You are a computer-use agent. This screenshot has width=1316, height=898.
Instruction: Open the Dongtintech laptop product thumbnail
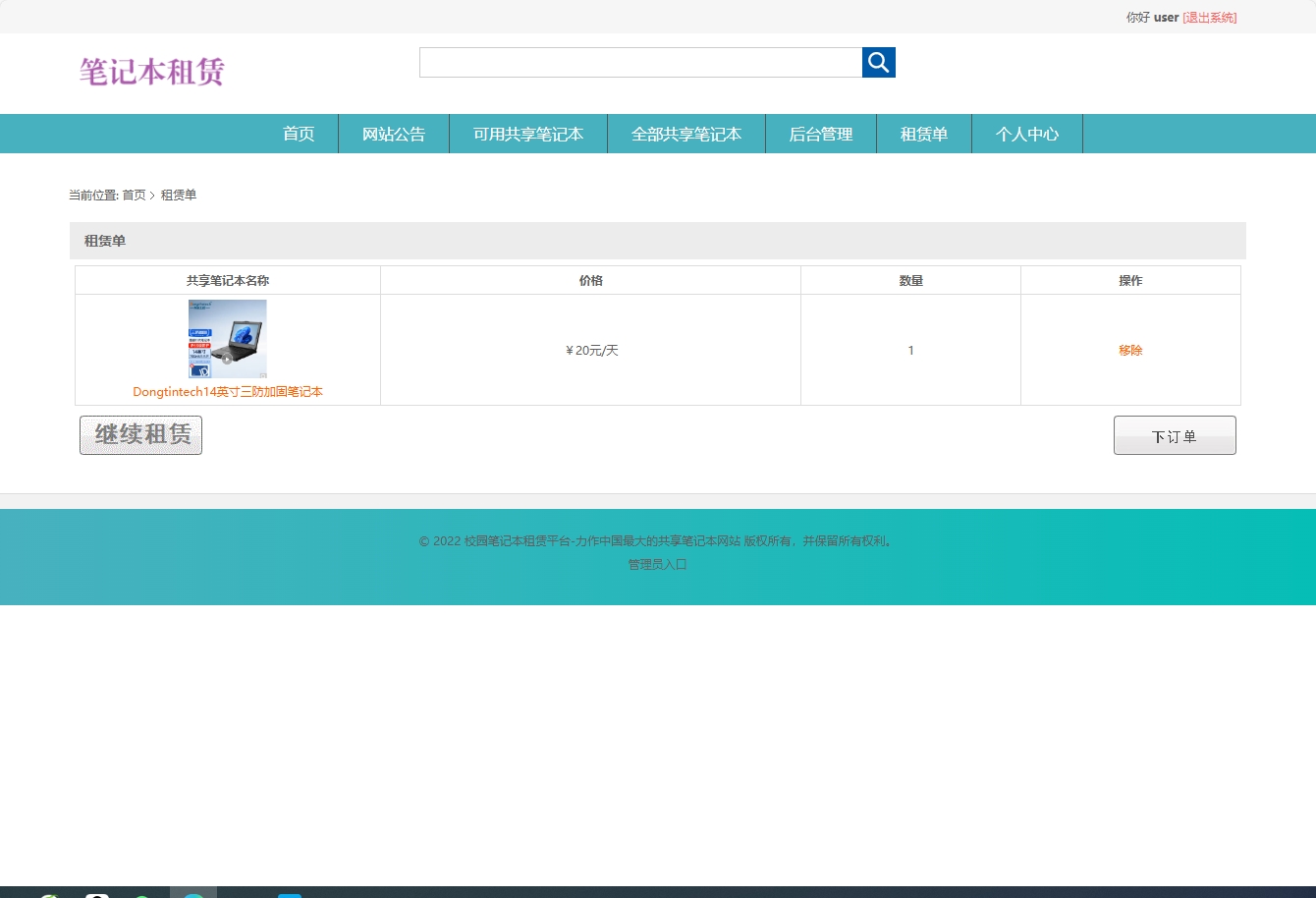click(228, 339)
